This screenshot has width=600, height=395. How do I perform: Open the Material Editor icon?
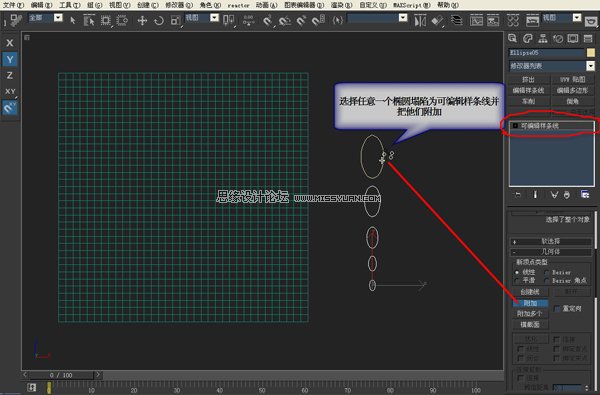click(x=513, y=20)
